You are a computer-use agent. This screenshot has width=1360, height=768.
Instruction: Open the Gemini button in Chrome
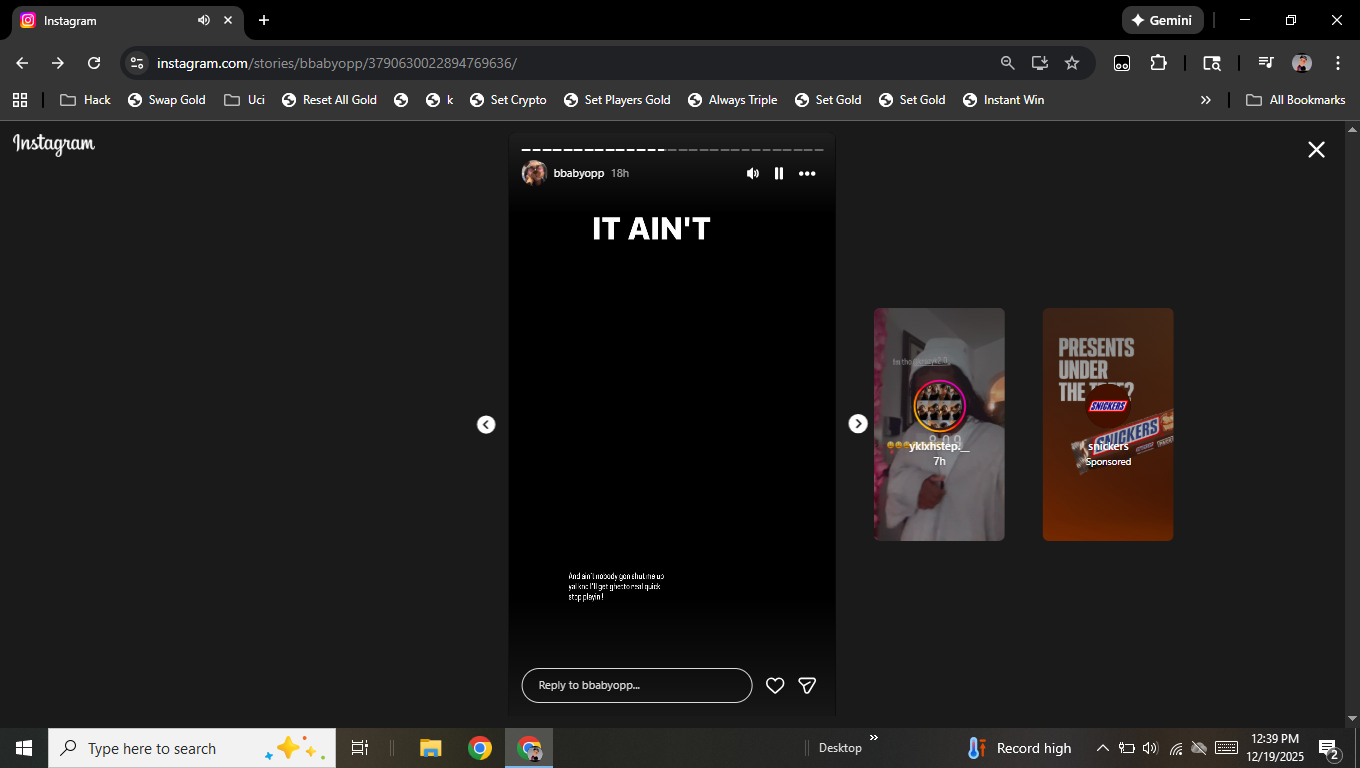click(1162, 20)
